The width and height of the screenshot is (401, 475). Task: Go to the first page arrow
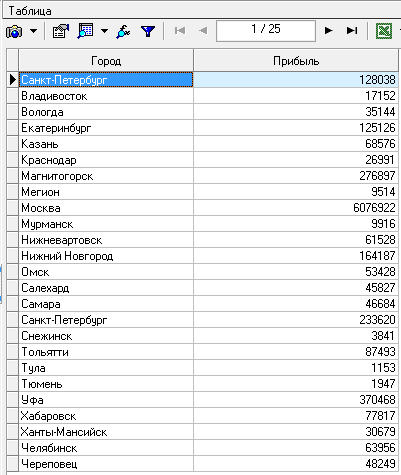(180, 31)
